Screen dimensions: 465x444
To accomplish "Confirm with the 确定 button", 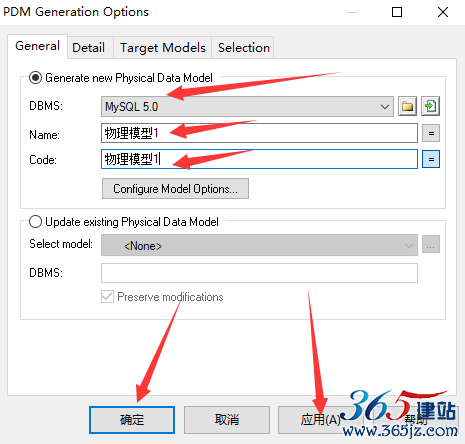I will point(132,420).
